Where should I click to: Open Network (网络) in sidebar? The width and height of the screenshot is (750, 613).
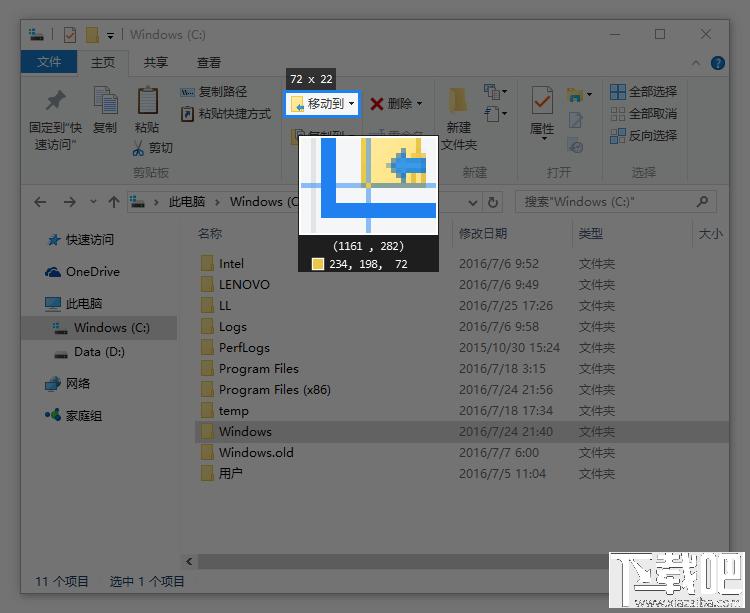68,383
